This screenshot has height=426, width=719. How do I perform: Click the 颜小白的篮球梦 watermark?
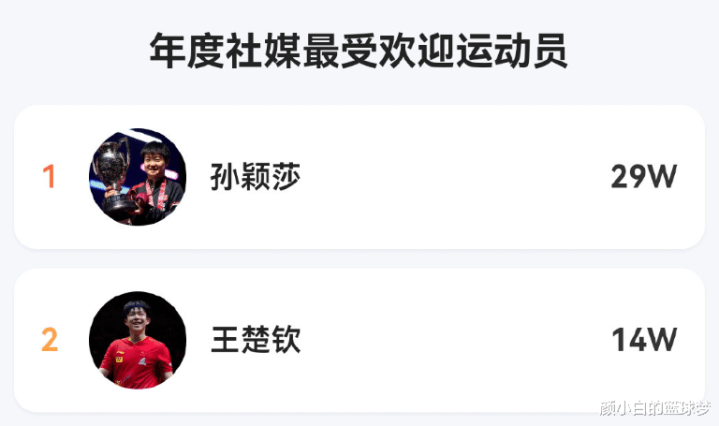[655, 408]
